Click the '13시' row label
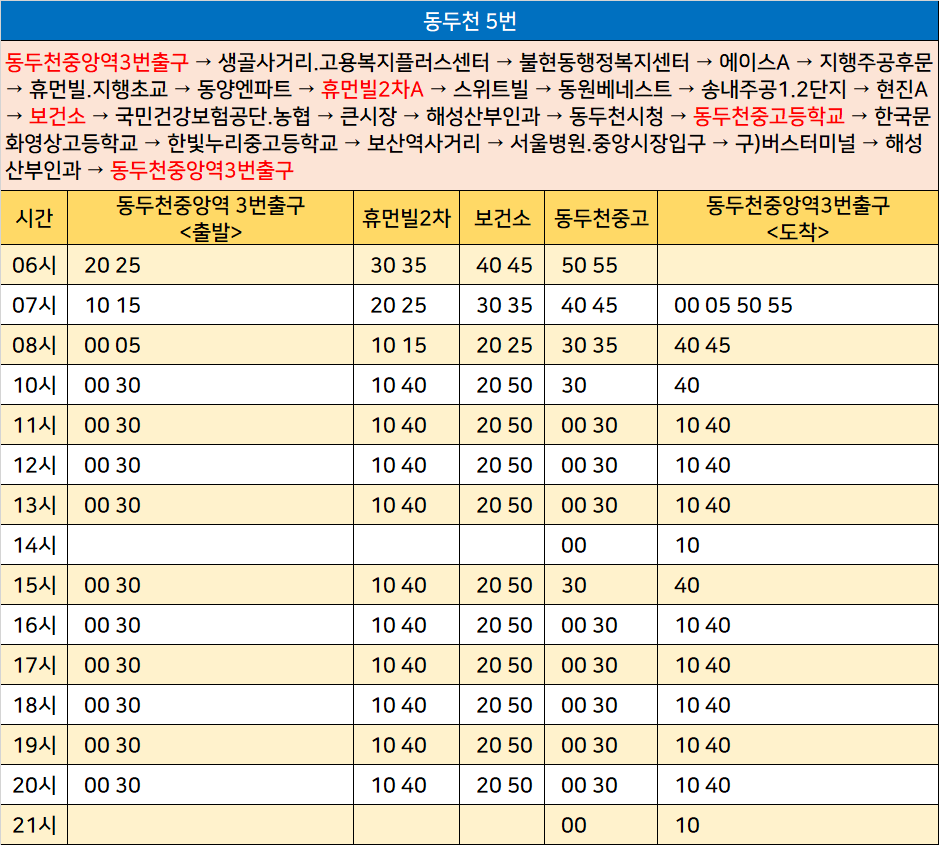The image size is (939, 845). click(x=34, y=505)
